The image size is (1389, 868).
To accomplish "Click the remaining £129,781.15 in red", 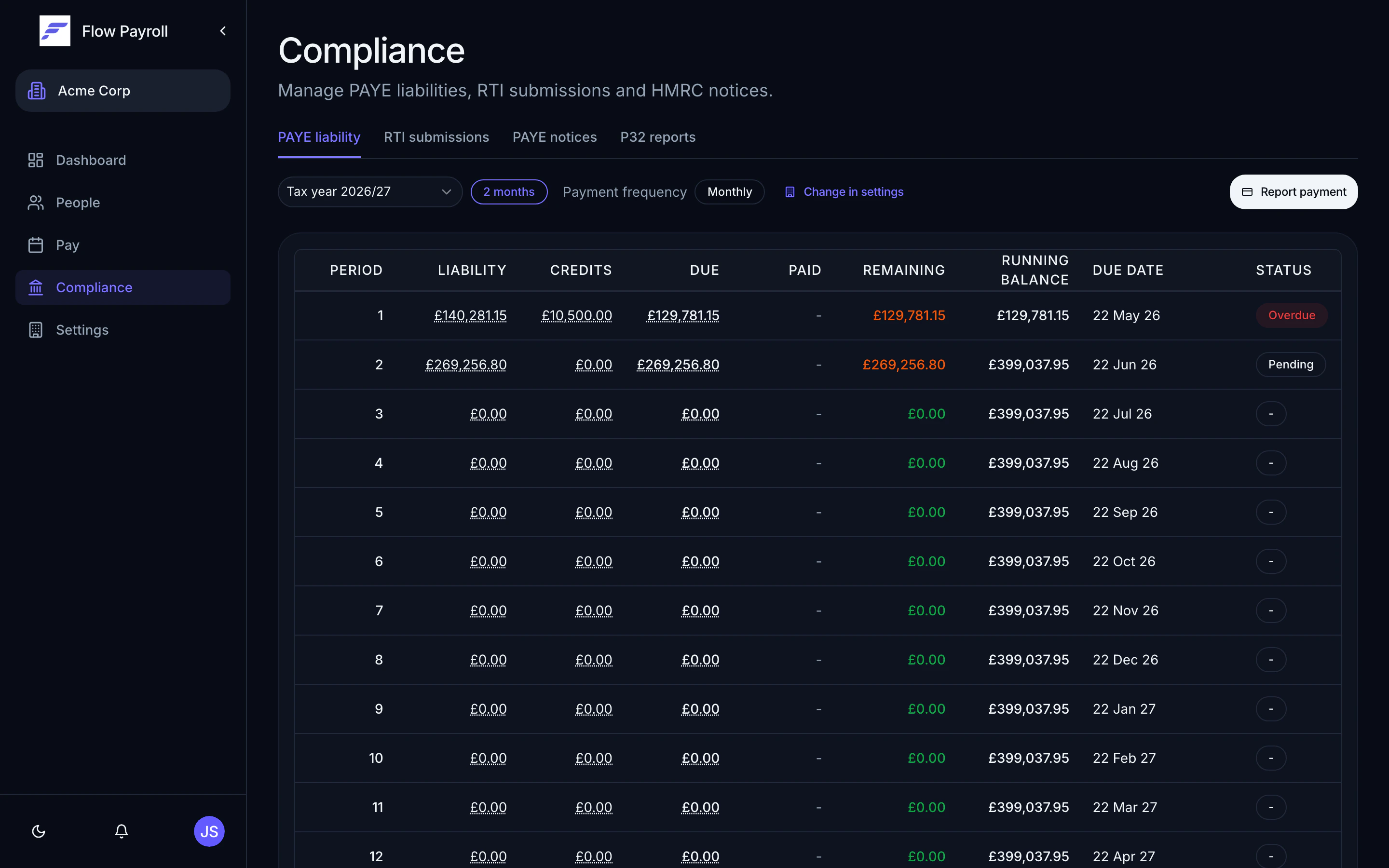I will pyautogui.click(x=909, y=315).
